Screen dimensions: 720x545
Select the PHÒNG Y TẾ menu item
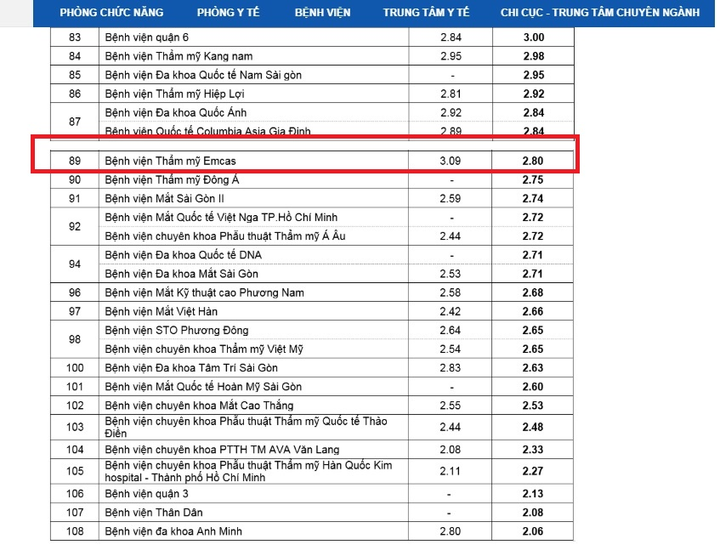(231, 13)
